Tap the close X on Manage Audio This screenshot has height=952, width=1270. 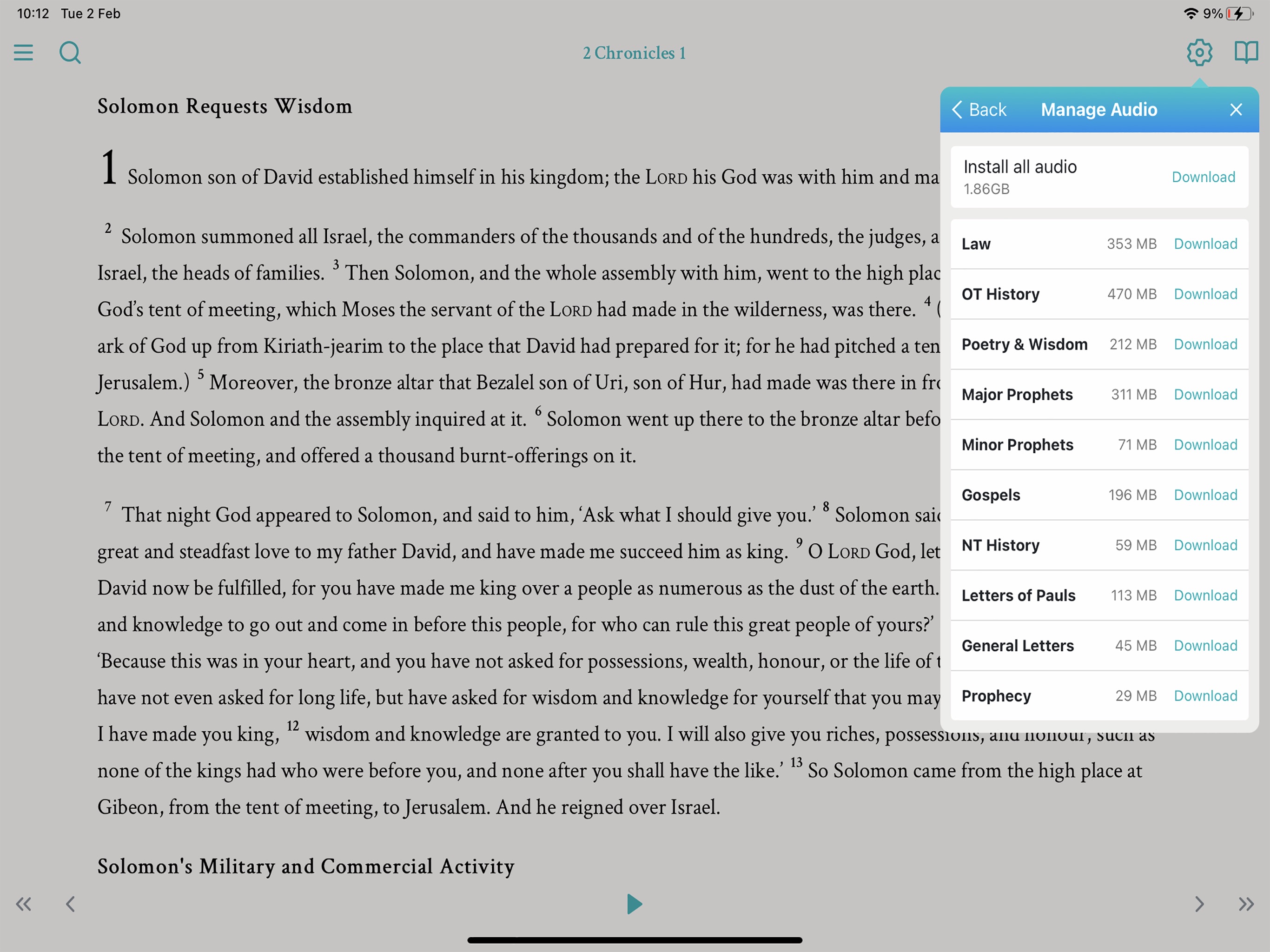(1238, 109)
